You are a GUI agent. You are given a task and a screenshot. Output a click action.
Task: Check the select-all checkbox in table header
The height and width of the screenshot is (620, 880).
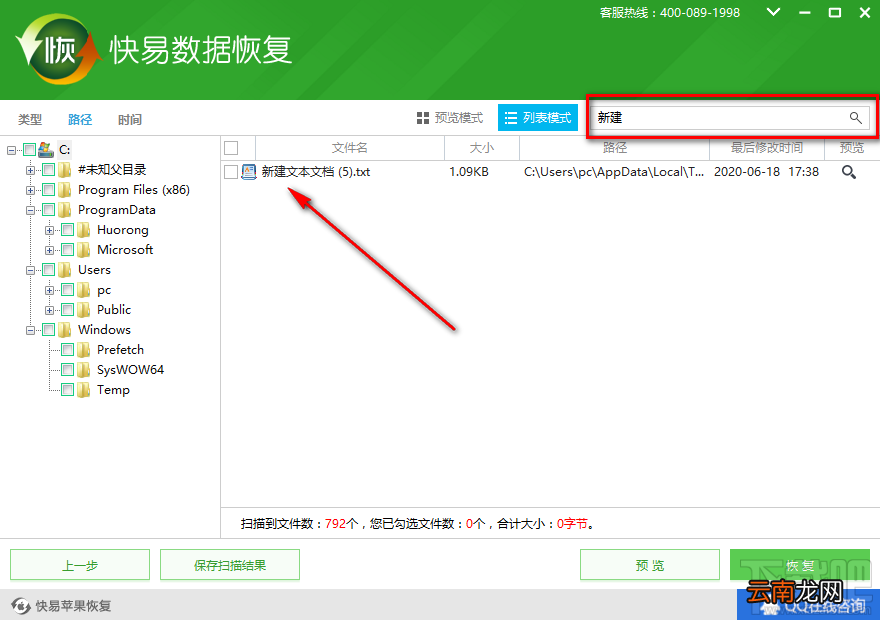[231, 148]
